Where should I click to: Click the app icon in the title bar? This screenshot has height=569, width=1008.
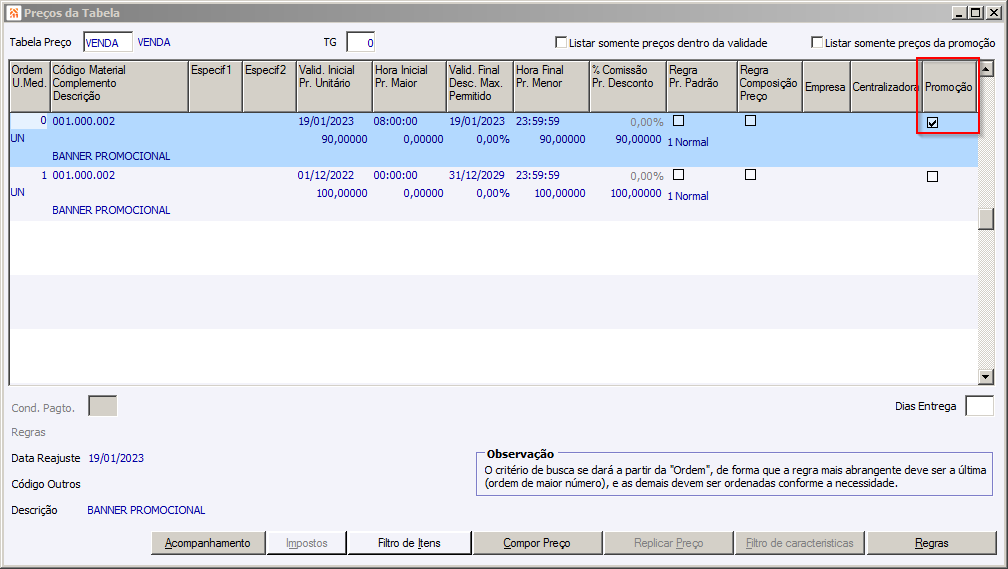(13, 13)
